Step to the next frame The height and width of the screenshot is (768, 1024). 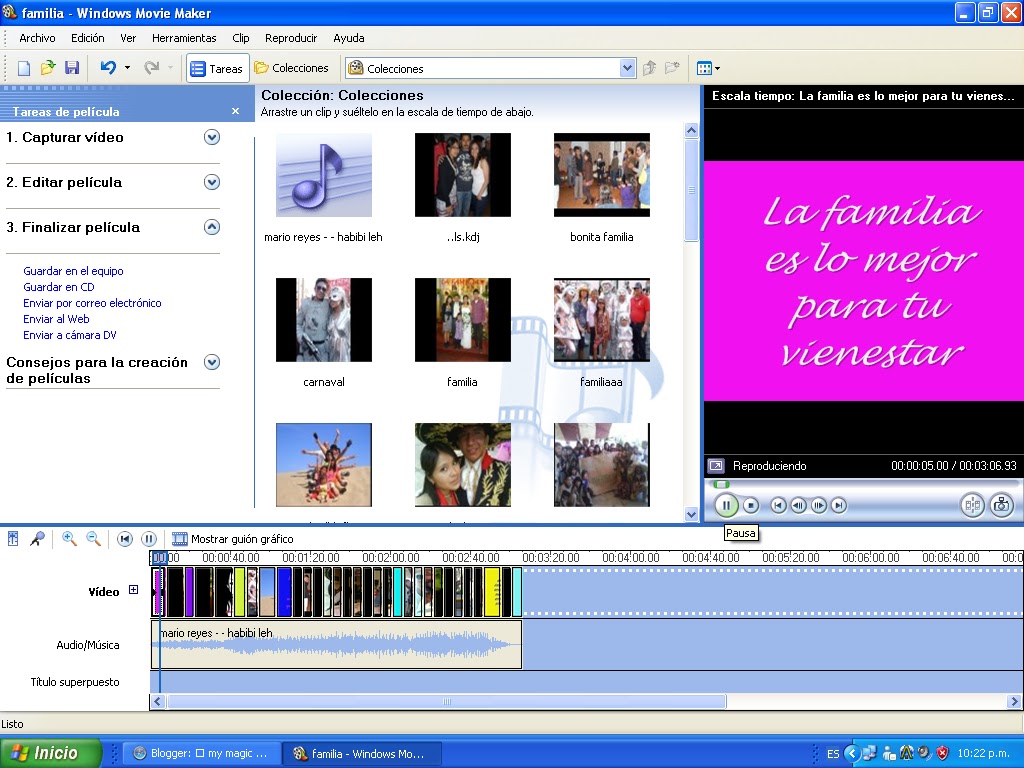pos(818,505)
